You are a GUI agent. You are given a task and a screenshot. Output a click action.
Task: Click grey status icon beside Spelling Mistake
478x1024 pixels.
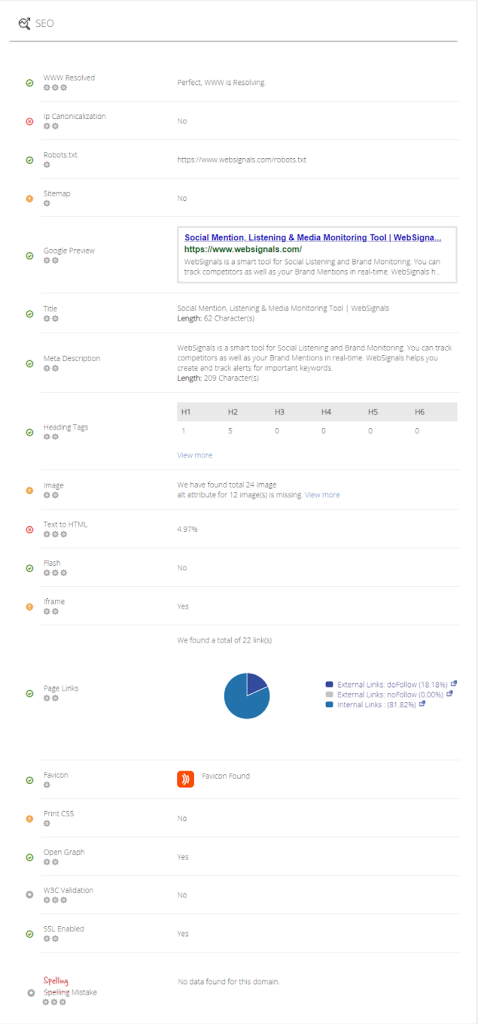coord(29,993)
